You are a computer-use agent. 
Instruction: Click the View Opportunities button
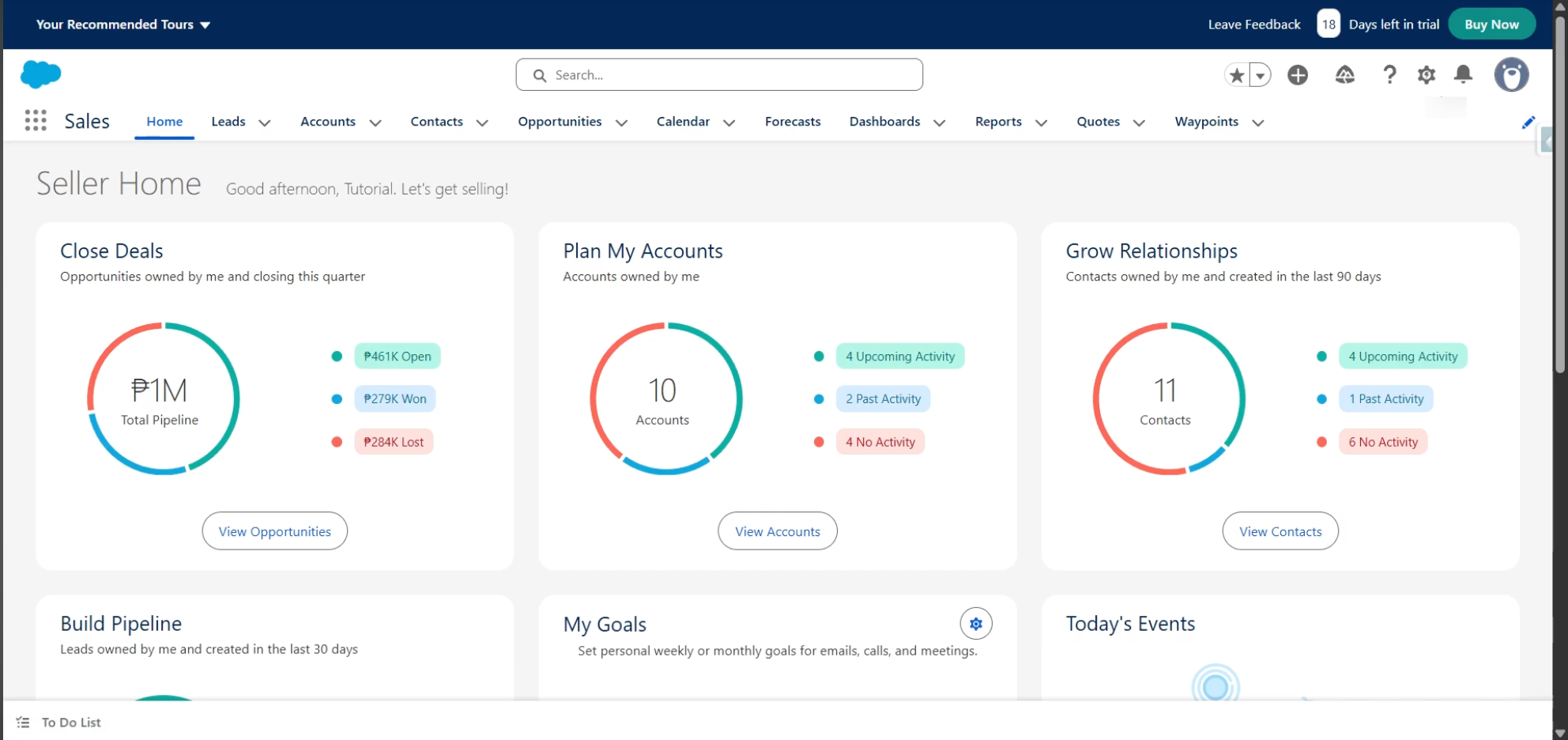coord(275,531)
